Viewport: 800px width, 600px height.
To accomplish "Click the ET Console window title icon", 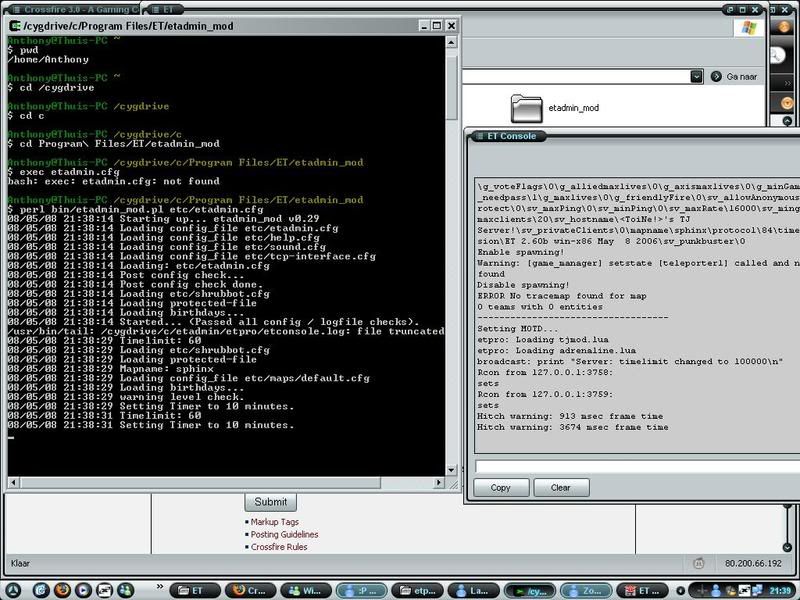I will (x=477, y=136).
